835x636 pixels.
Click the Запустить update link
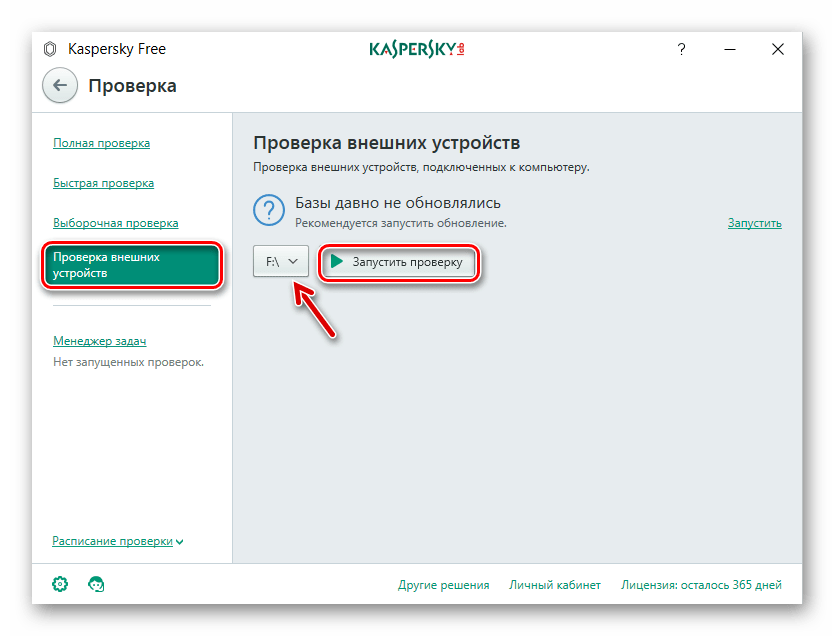click(x=754, y=223)
